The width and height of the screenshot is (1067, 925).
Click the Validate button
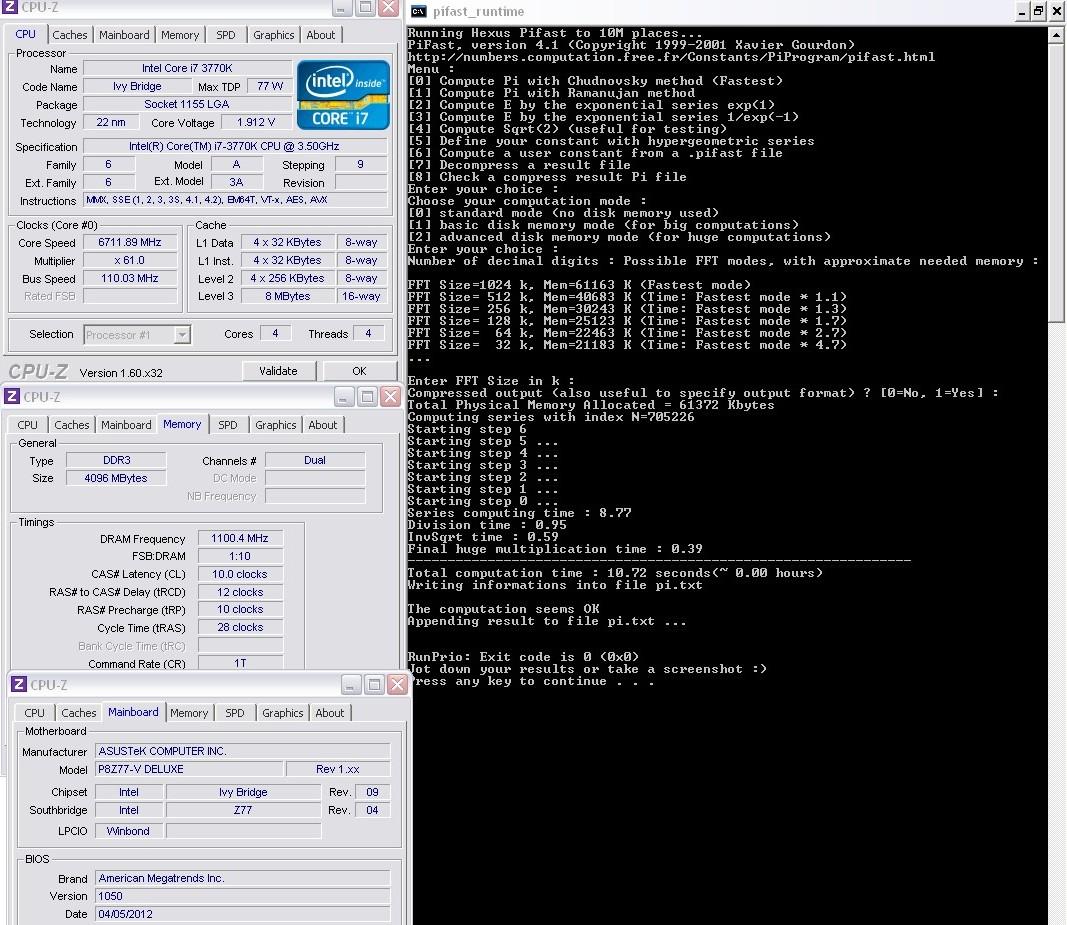pyautogui.click(x=278, y=371)
